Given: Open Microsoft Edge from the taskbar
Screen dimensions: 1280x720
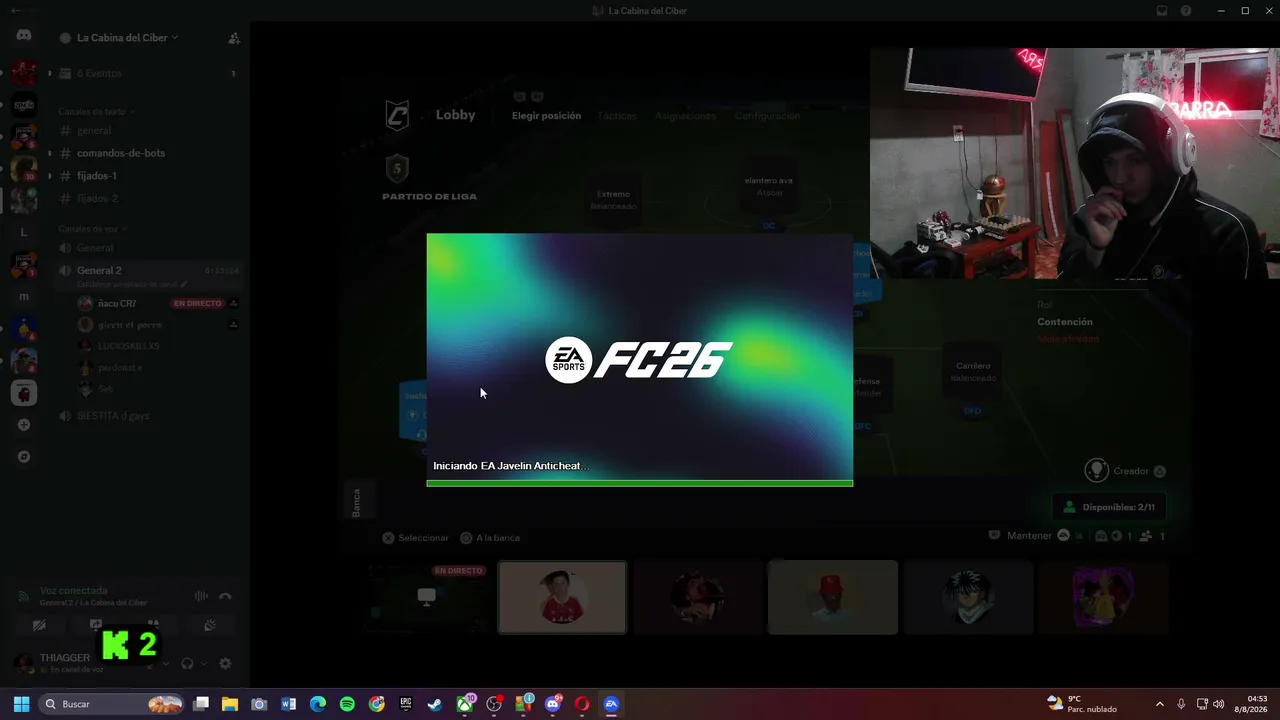Looking at the screenshot, I should coord(318,704).
